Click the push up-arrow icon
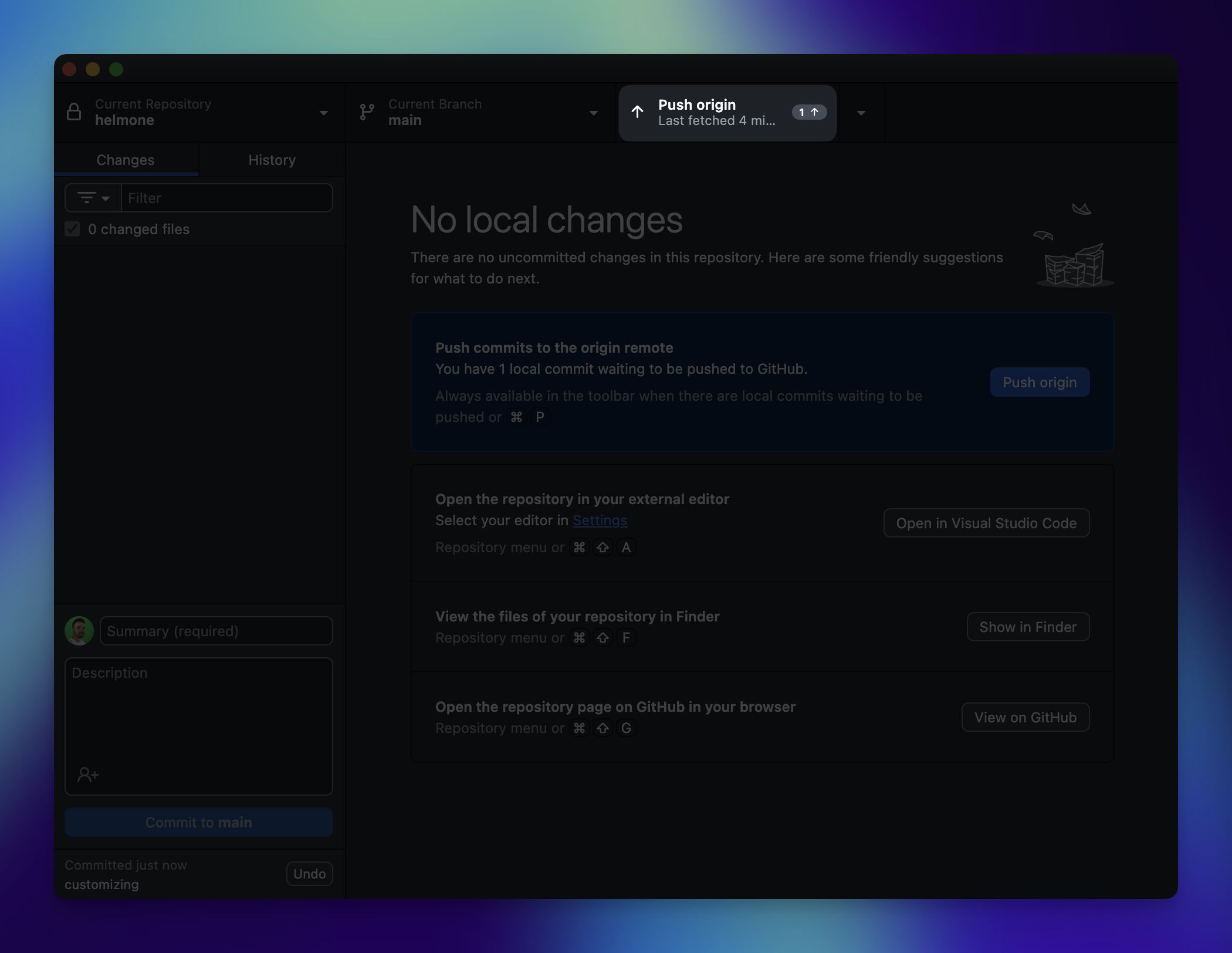The width and height of the screenshot is (1232, 953). click(x=637, y=112)
